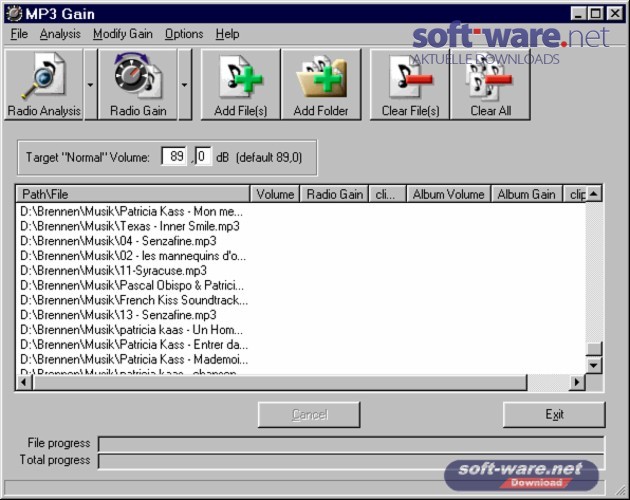
Task: Click the vertical scrollbar thumb
Action: tap(593, 348)
